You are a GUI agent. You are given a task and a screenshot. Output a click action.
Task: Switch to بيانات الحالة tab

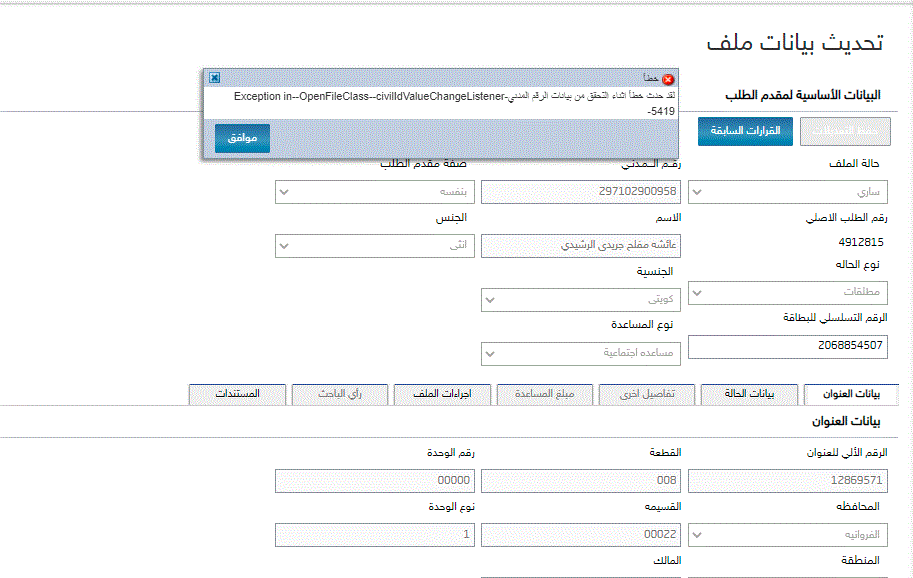point(749,394)
